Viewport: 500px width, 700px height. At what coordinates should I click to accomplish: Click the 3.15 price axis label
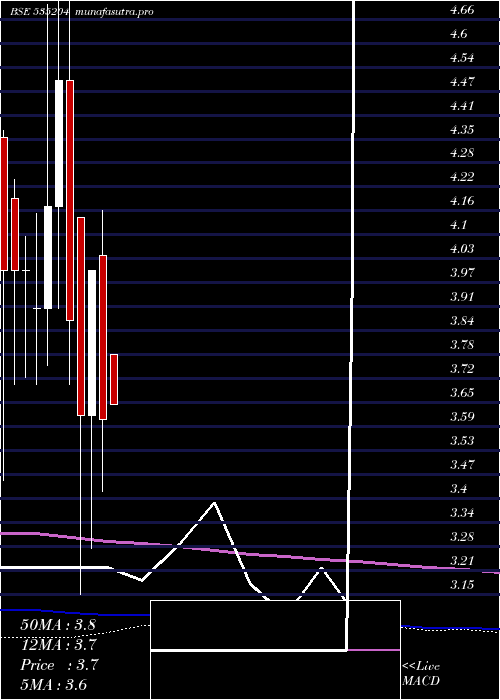(462, 585)
